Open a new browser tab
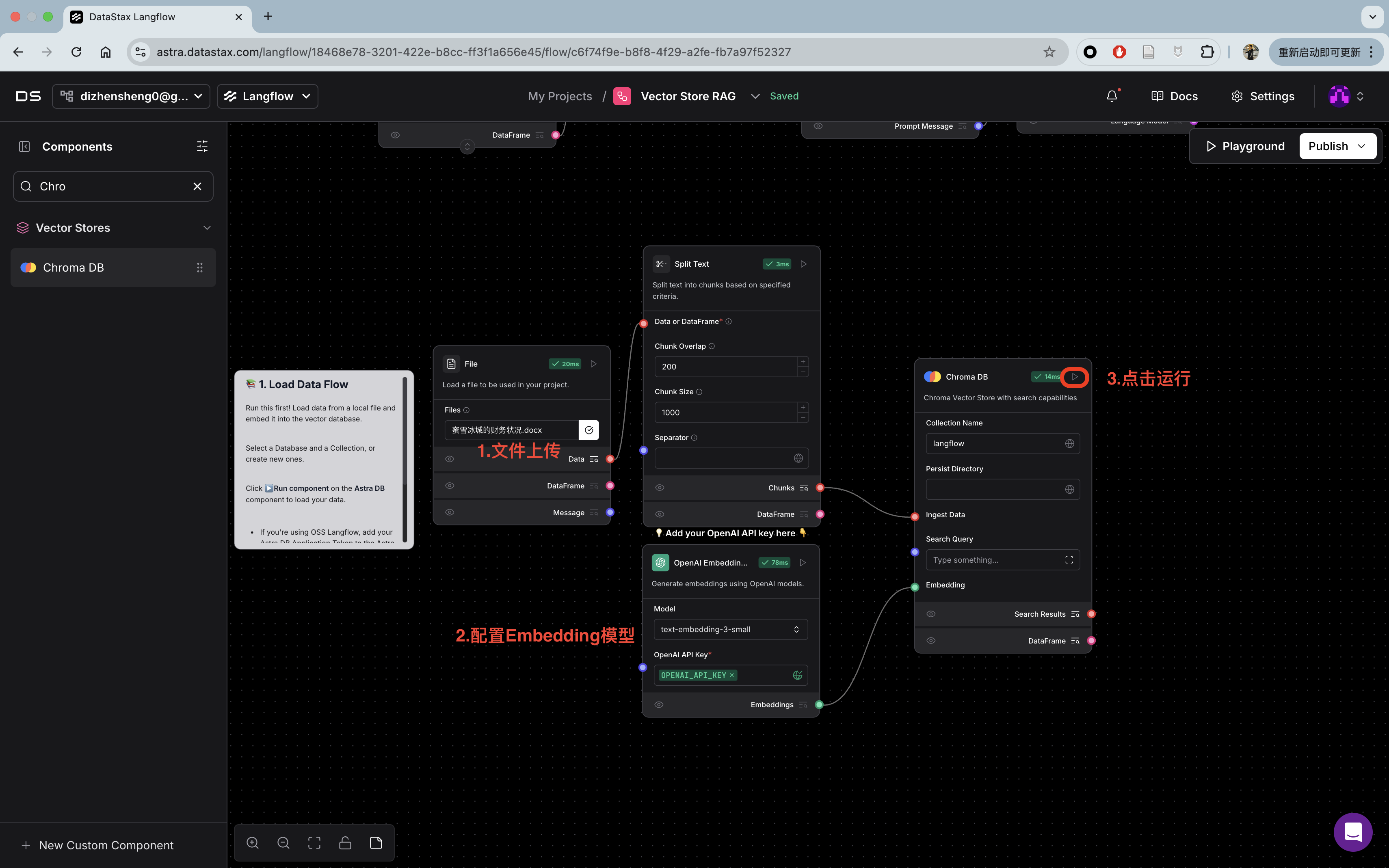 268,17
